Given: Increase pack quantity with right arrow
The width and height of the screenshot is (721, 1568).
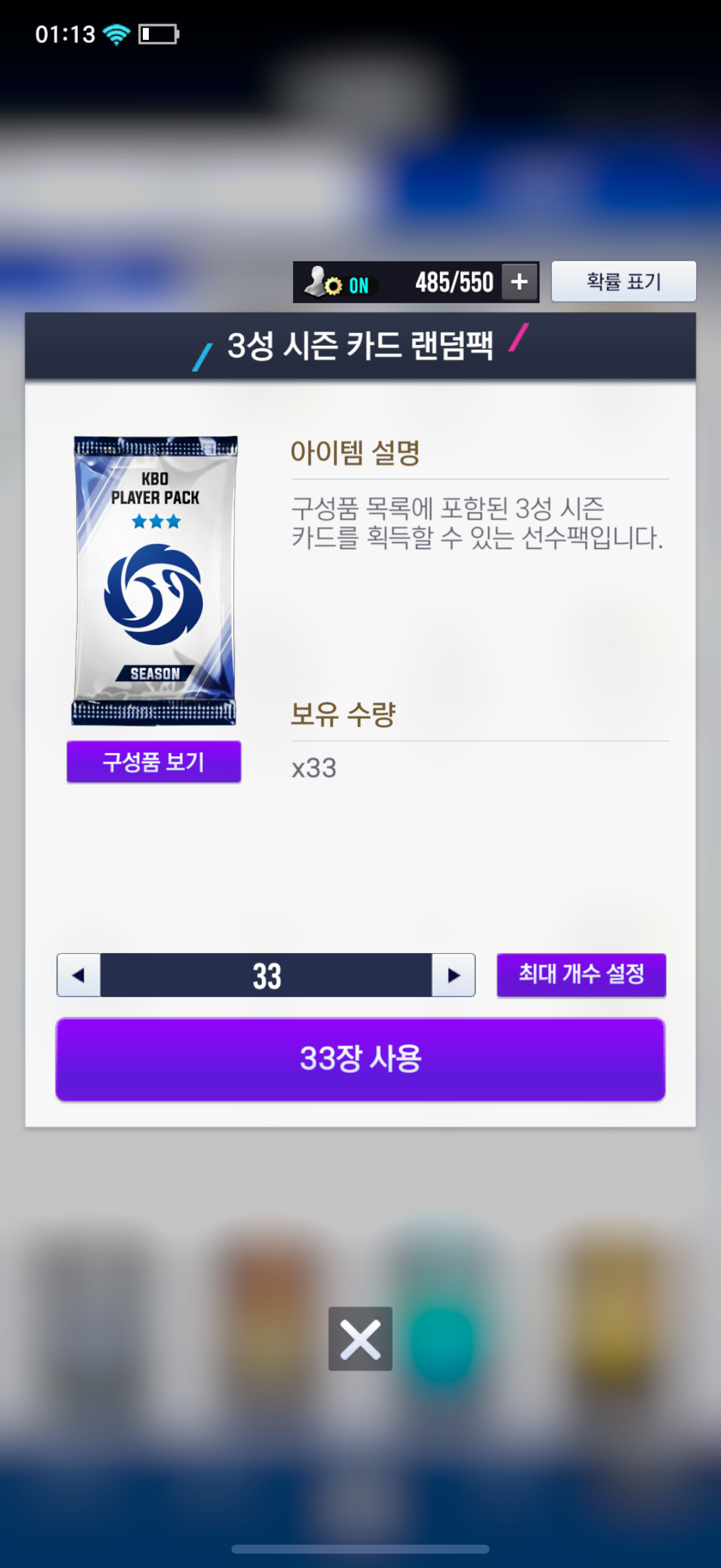Looking at the screenshot, I should [453, 975].
